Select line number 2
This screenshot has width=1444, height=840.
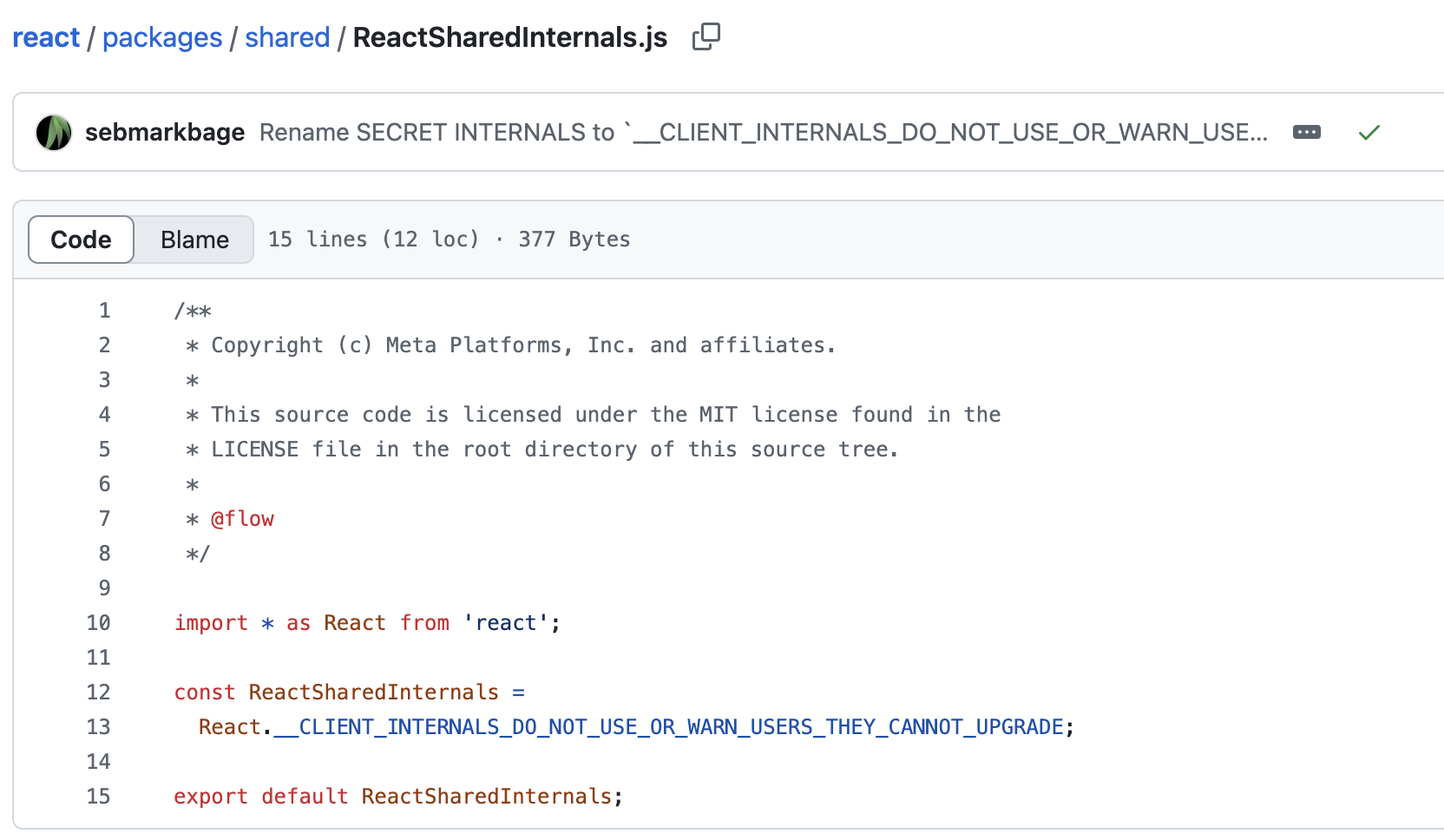(104, 345)
